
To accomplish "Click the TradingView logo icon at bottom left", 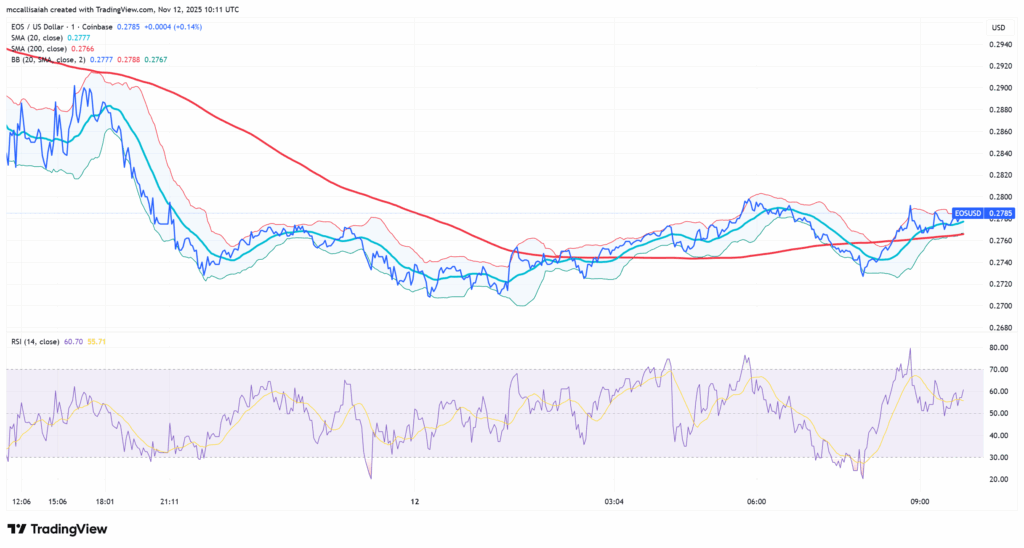I will pyautogui.click(x=17, y=529).
